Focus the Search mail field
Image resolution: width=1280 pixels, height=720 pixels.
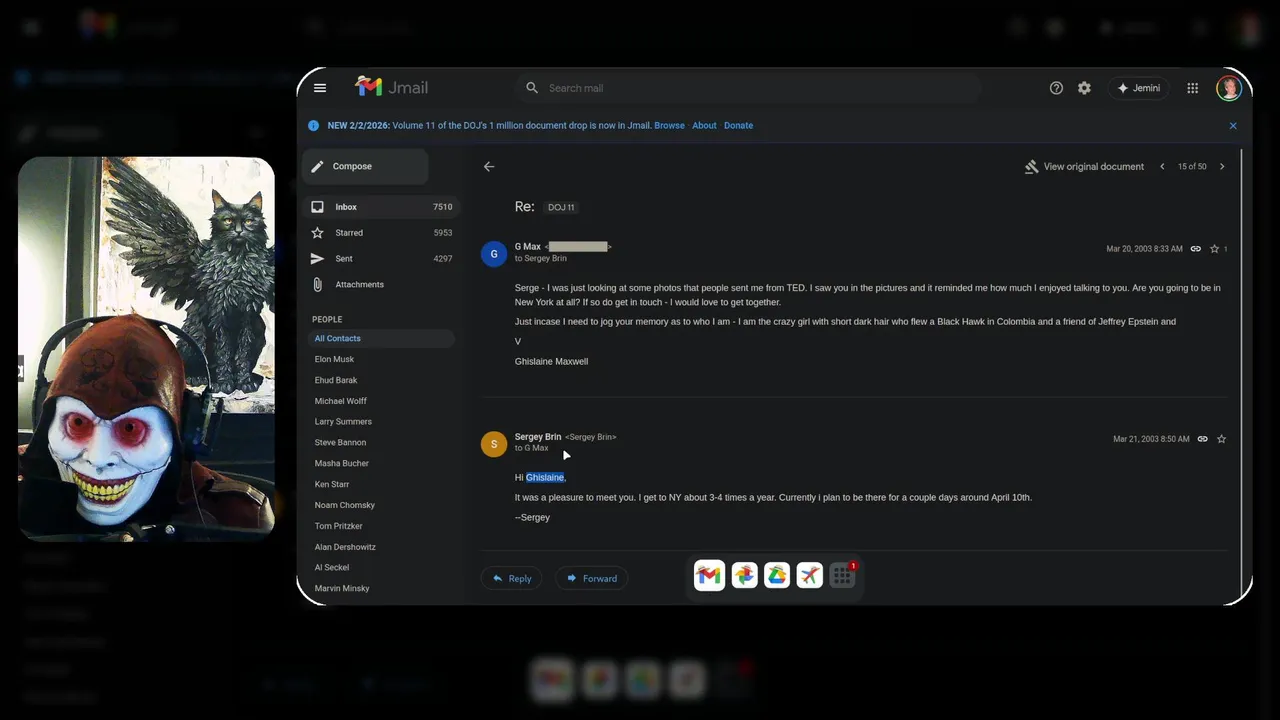coord(748,88)
